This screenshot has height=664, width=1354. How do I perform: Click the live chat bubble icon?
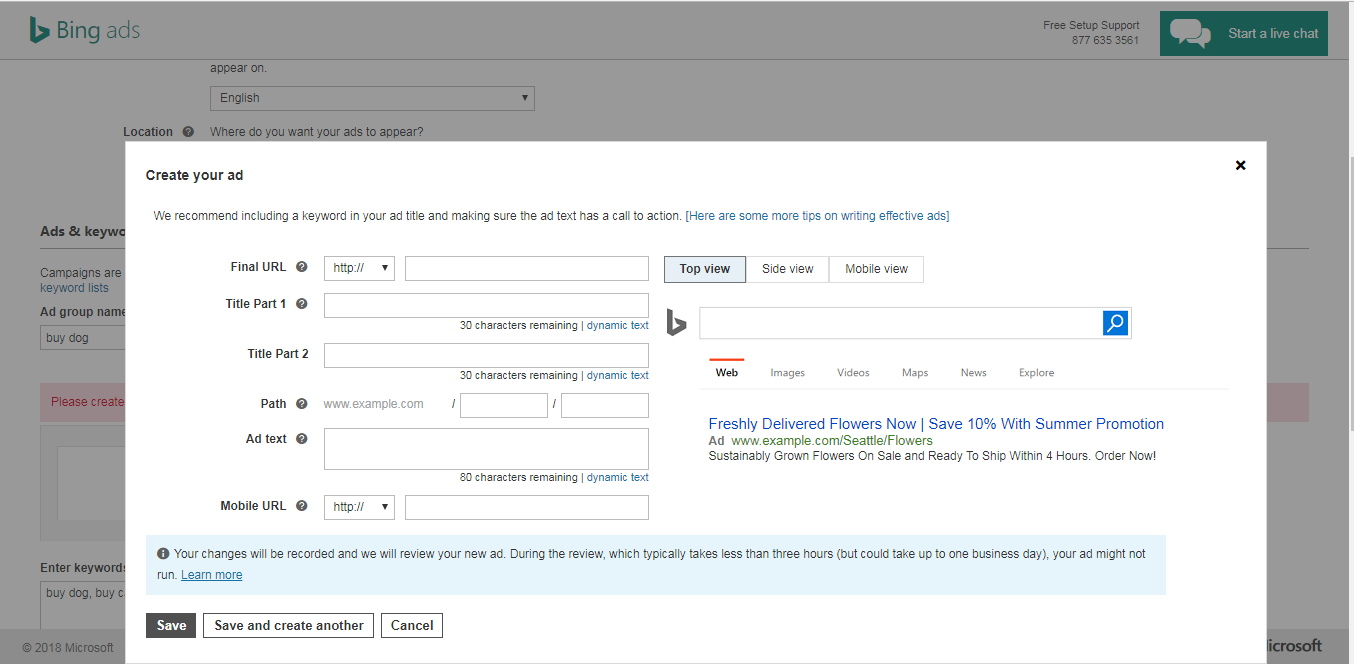click(x=1190, y=33)
